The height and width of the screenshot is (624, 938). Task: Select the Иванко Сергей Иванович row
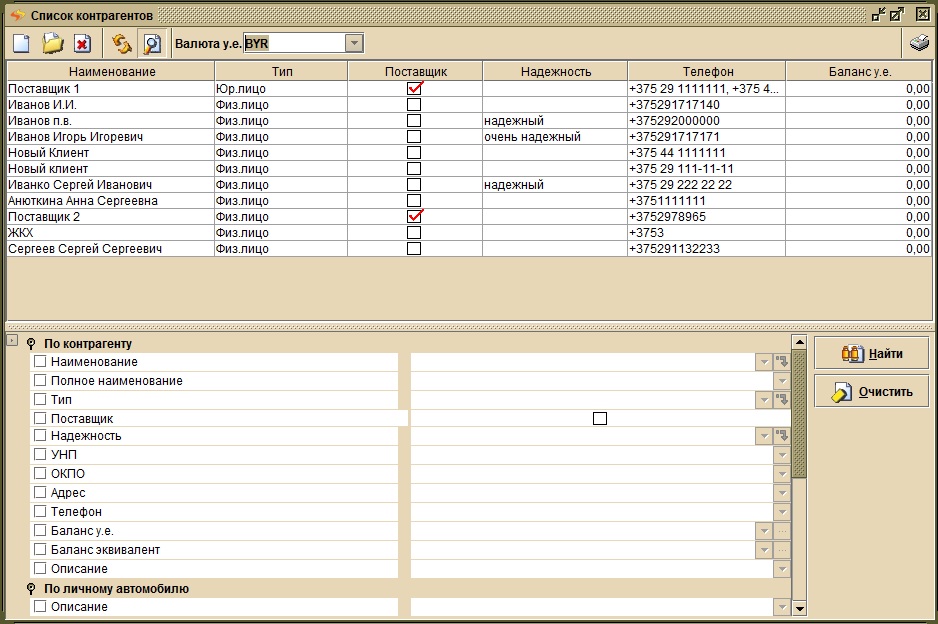(x=470, y=185)
